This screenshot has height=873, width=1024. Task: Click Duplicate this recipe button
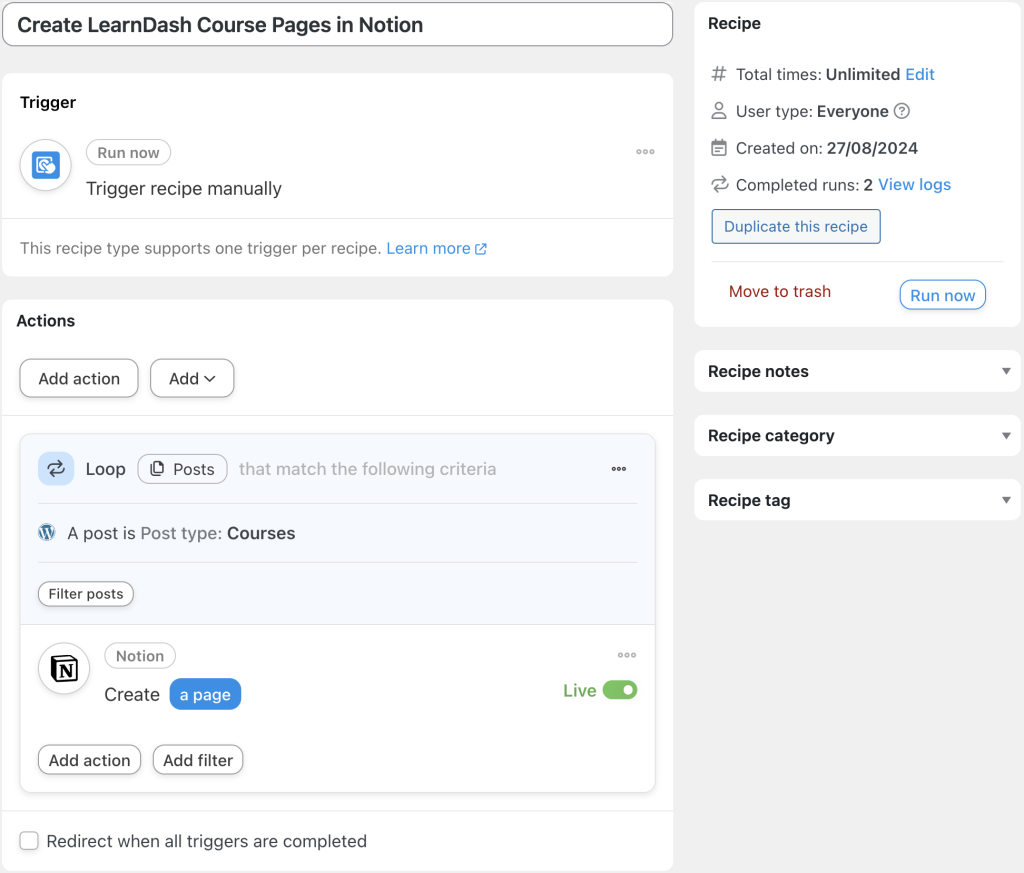coord(796,226)
